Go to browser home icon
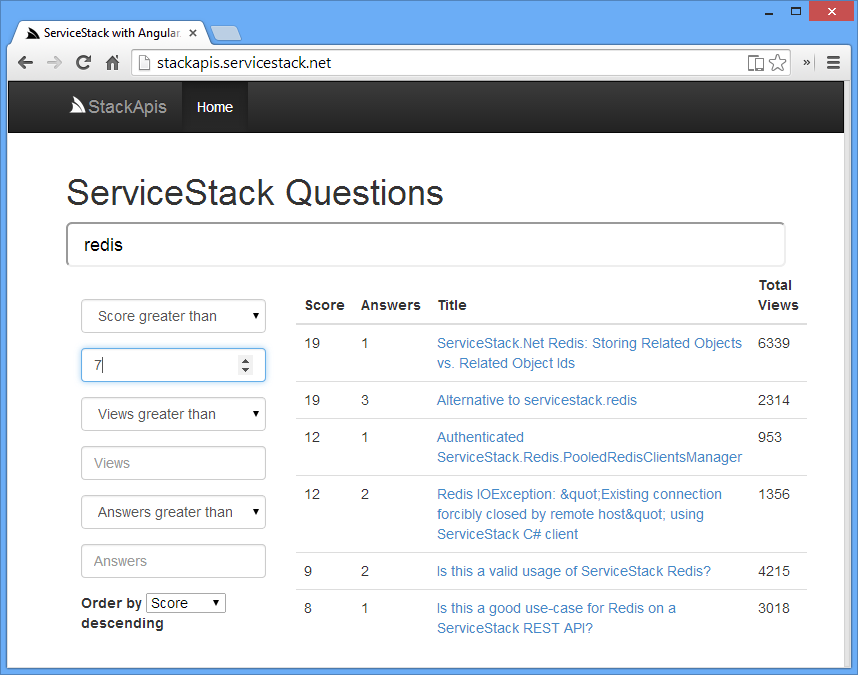 113,63
